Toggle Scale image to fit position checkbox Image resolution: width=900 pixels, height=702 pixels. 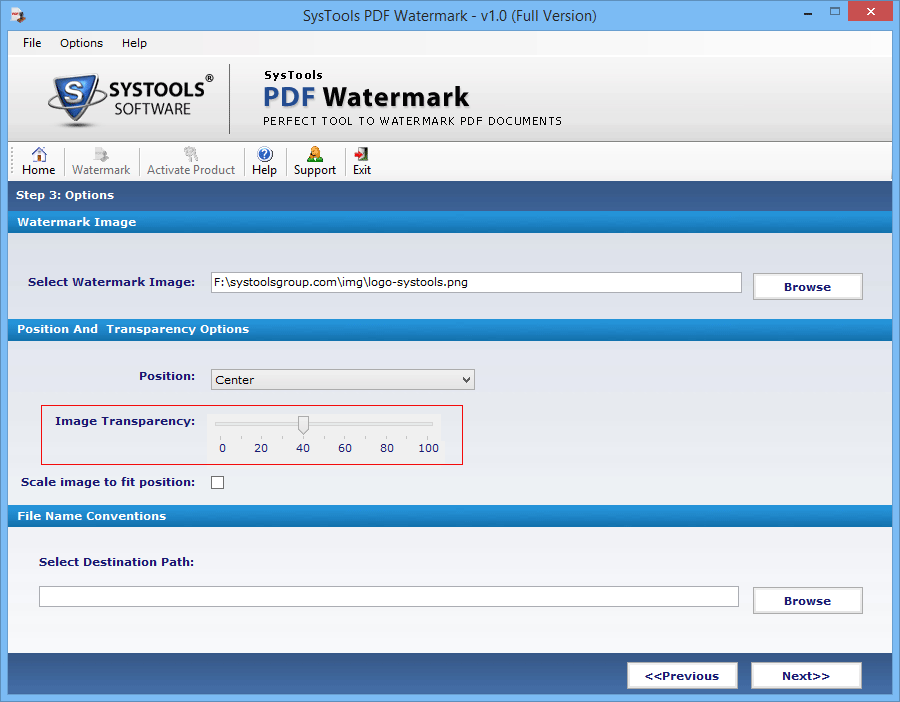(x=218, y=482)
